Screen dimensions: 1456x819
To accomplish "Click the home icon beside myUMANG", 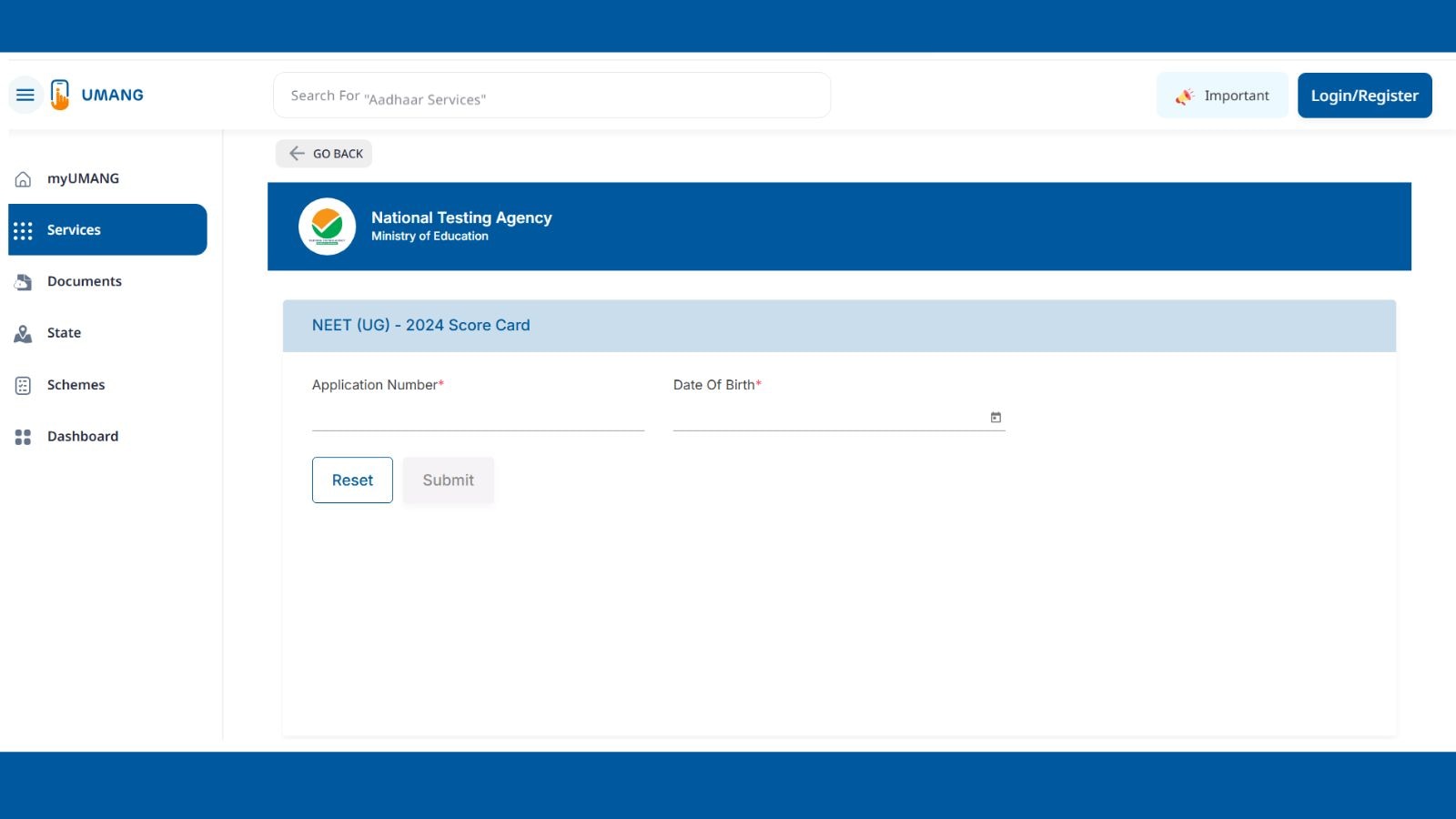I will point(24,179).
